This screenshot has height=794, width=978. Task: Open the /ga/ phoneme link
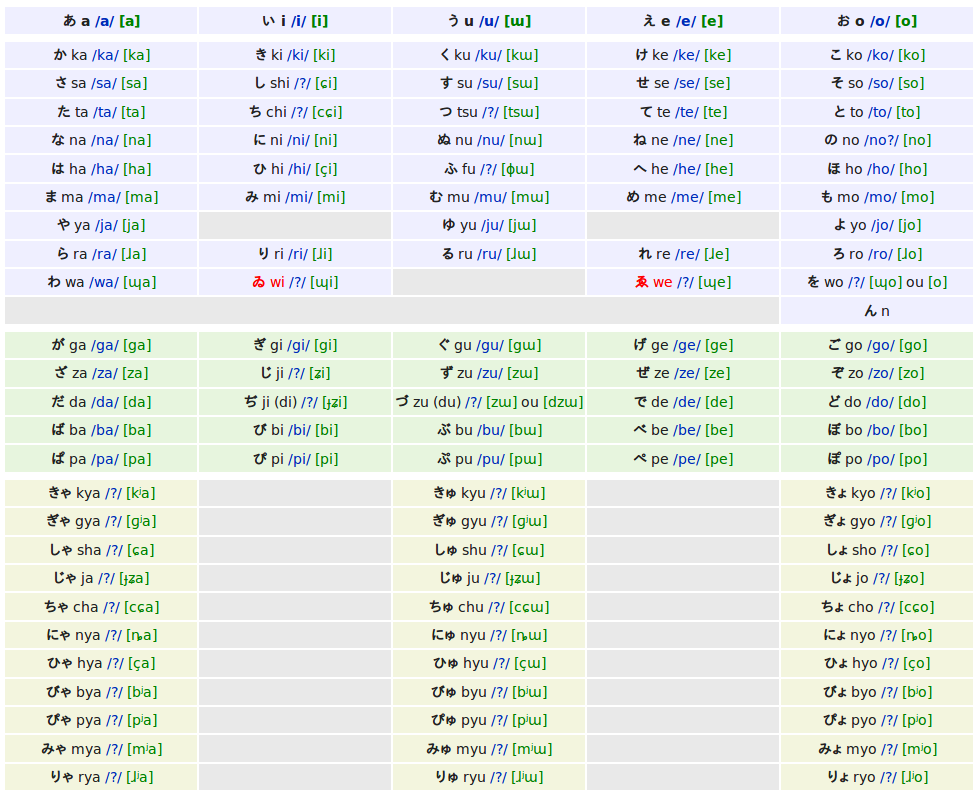[105, 346]
